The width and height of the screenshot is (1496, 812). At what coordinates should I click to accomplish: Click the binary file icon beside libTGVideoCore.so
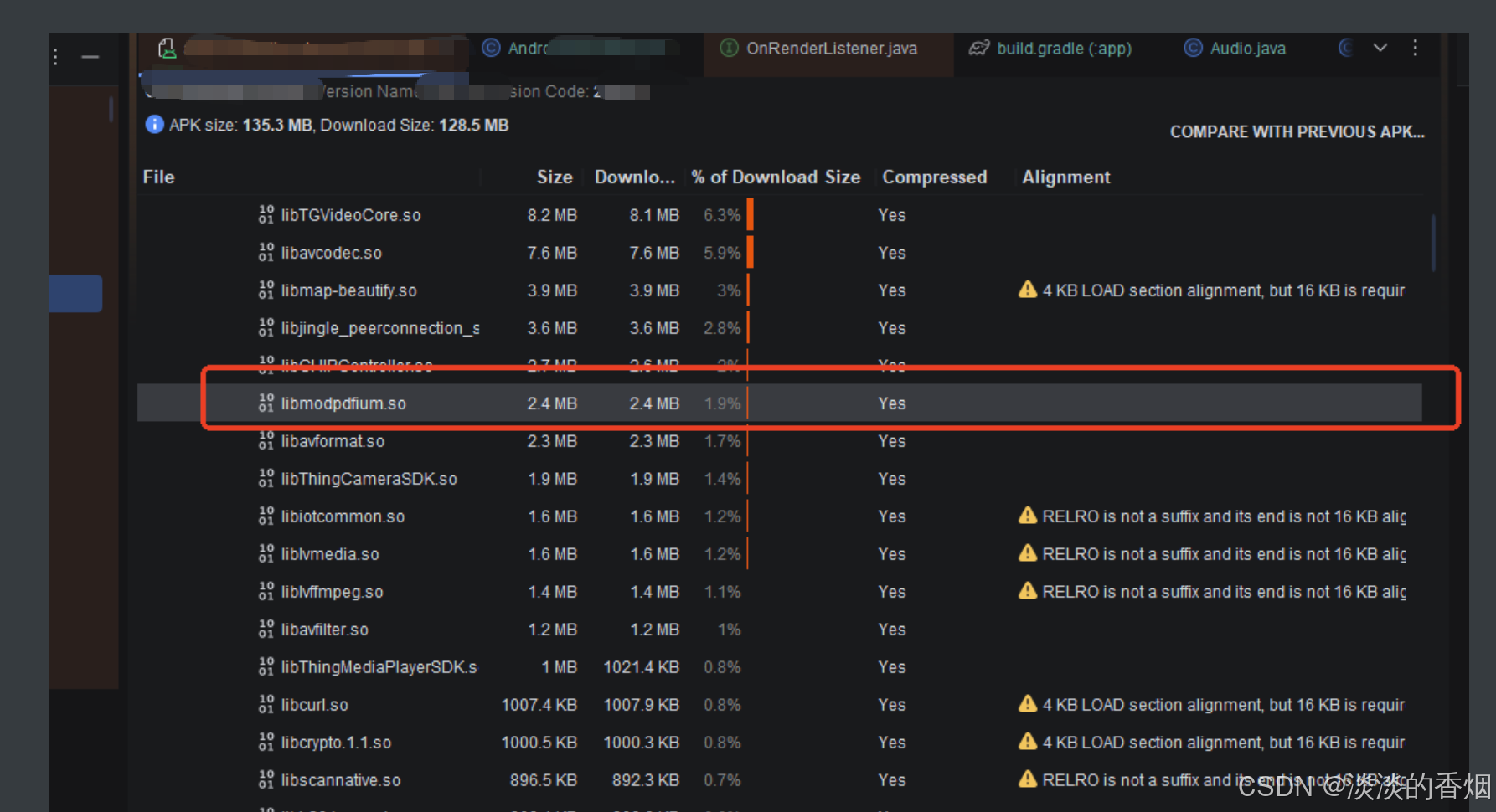coord(266,215)
